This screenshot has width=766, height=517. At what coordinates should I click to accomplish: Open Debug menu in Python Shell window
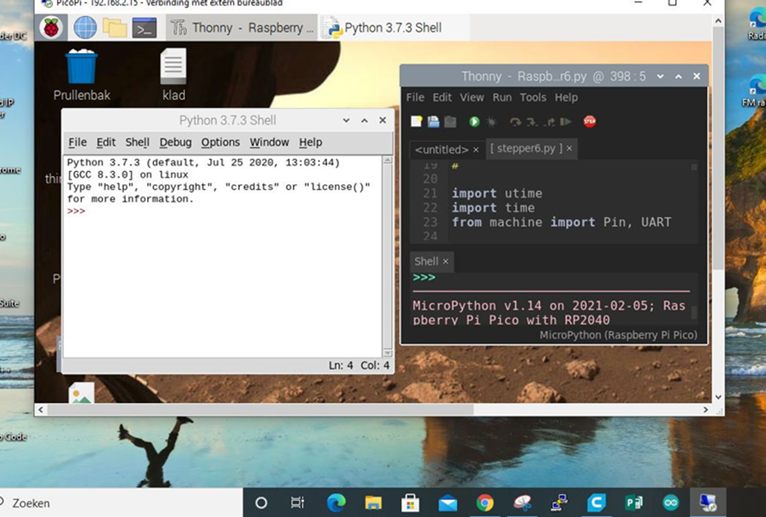(175, 142)
